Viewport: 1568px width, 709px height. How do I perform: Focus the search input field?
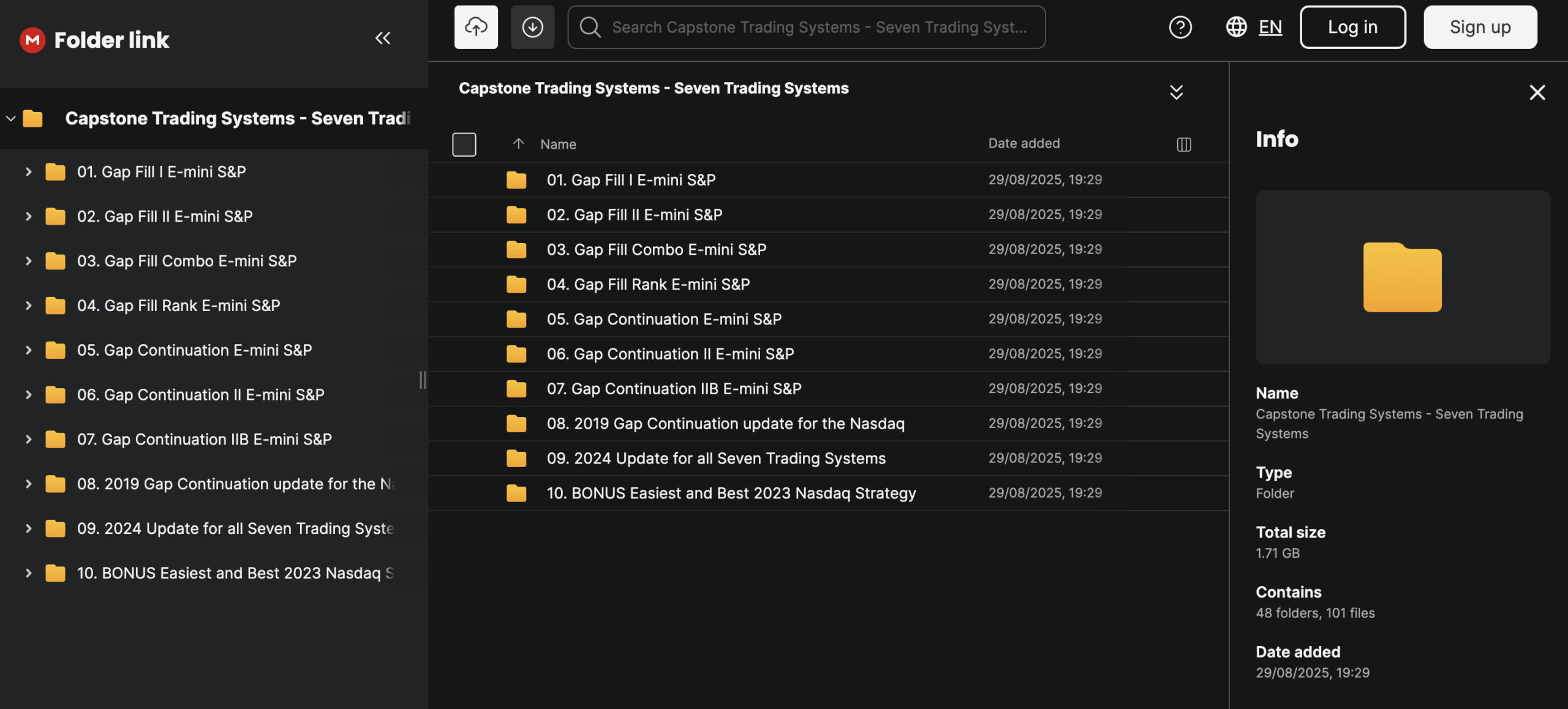(x=819, y=27)
